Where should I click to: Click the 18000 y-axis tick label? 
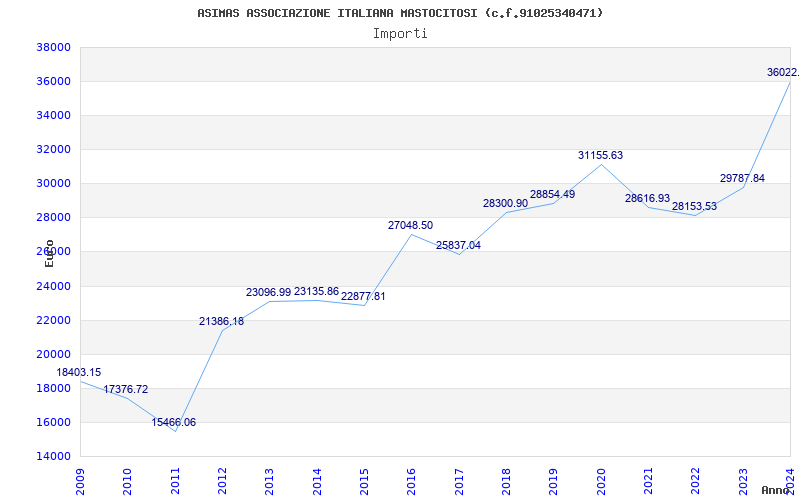(53, 388)
